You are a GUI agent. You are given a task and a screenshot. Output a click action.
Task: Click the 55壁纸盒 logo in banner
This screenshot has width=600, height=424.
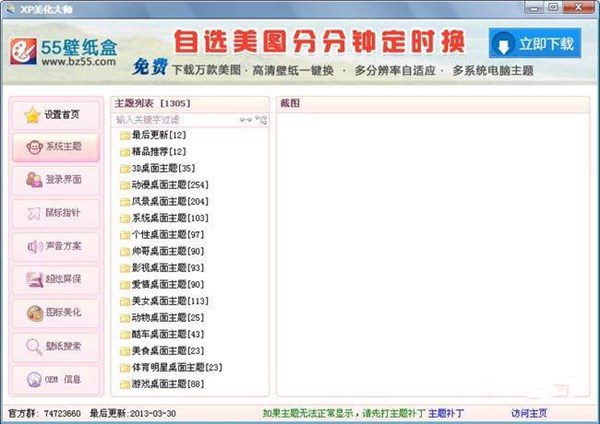tap(64, 52)
